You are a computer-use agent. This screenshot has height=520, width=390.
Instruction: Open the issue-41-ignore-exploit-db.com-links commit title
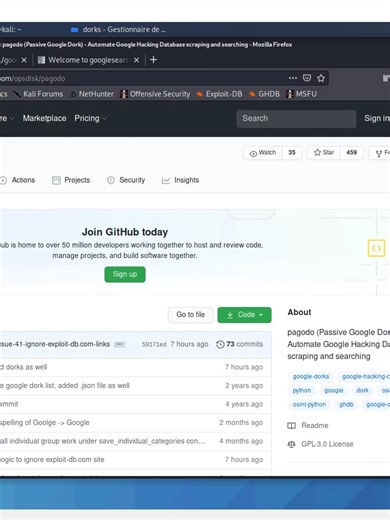[55, 344]
